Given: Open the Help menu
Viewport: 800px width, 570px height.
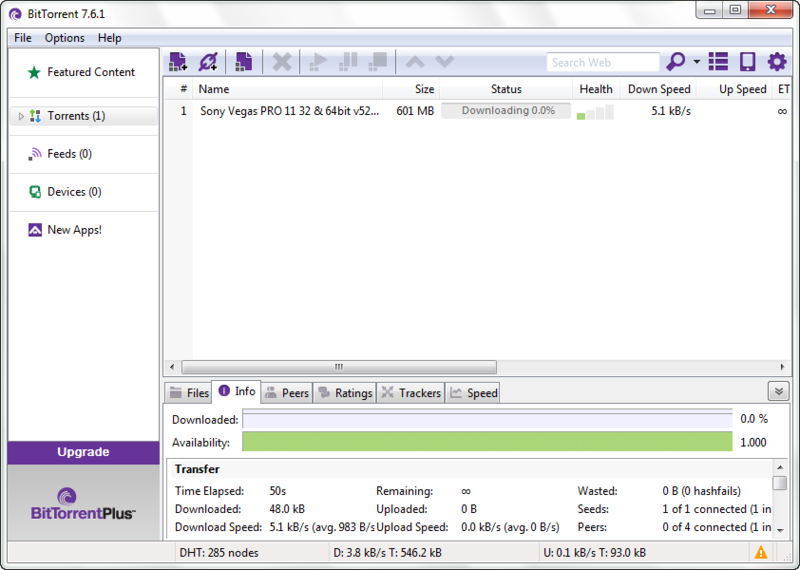Looking at the screenshot, I should [110, 38].
